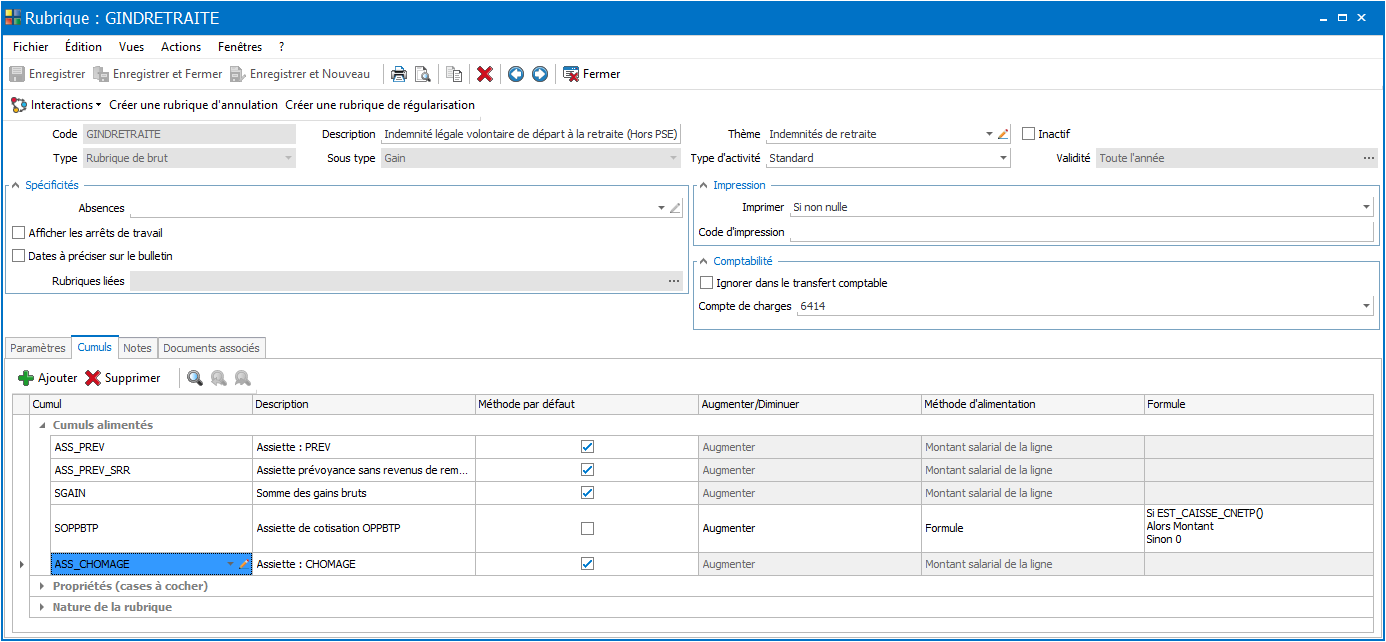Image resolution: width=1386 pixels, height=642 pixels.
Task: Toggle the Inactif checkbox
Action: tap(1028, 134)
